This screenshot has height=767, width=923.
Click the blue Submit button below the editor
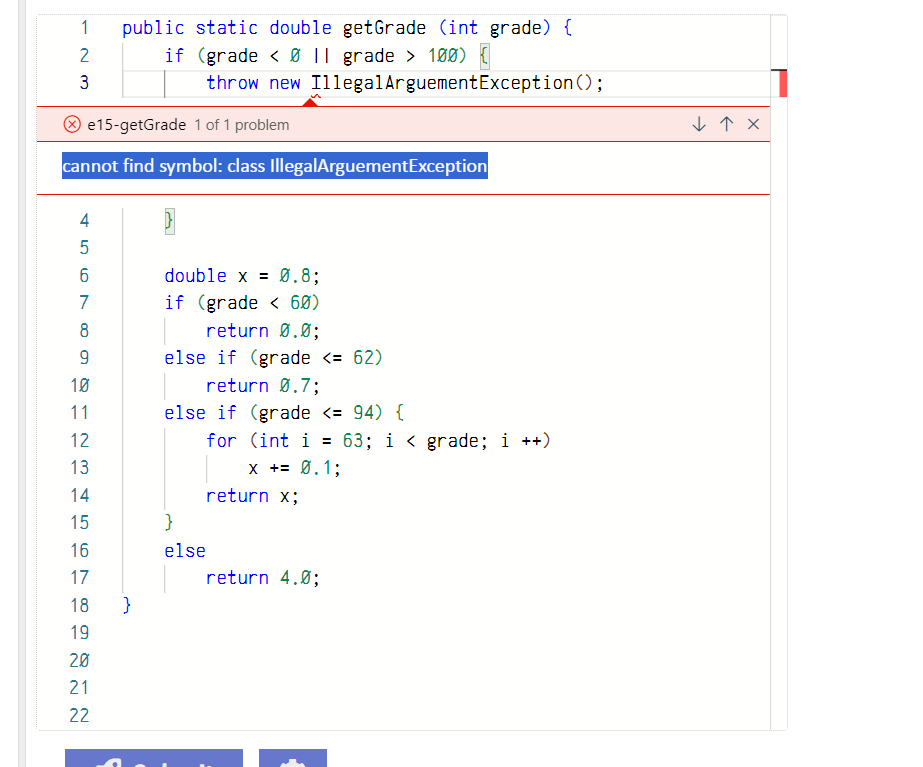click(x=154, y=758)
